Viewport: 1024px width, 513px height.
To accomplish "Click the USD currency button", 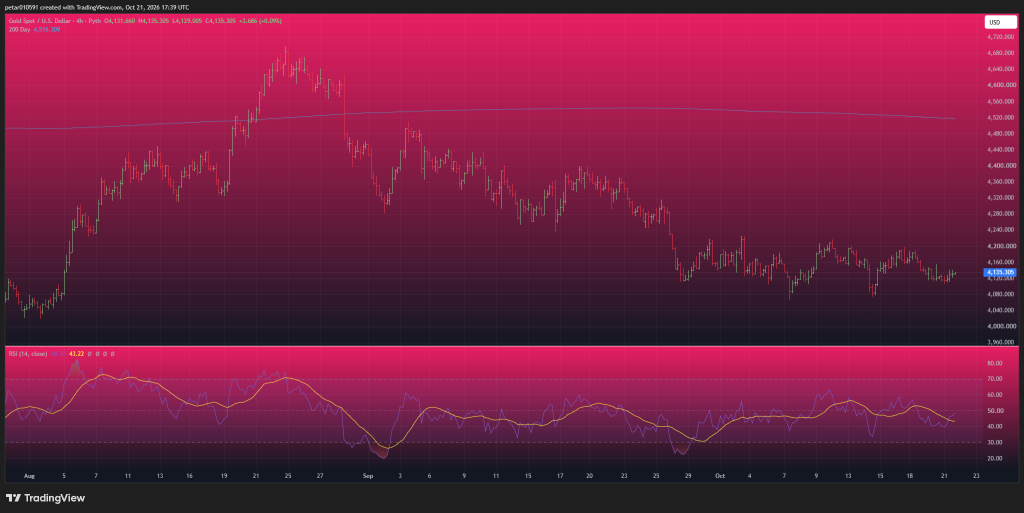I will pyautogui.click(x=1000, y=22).
